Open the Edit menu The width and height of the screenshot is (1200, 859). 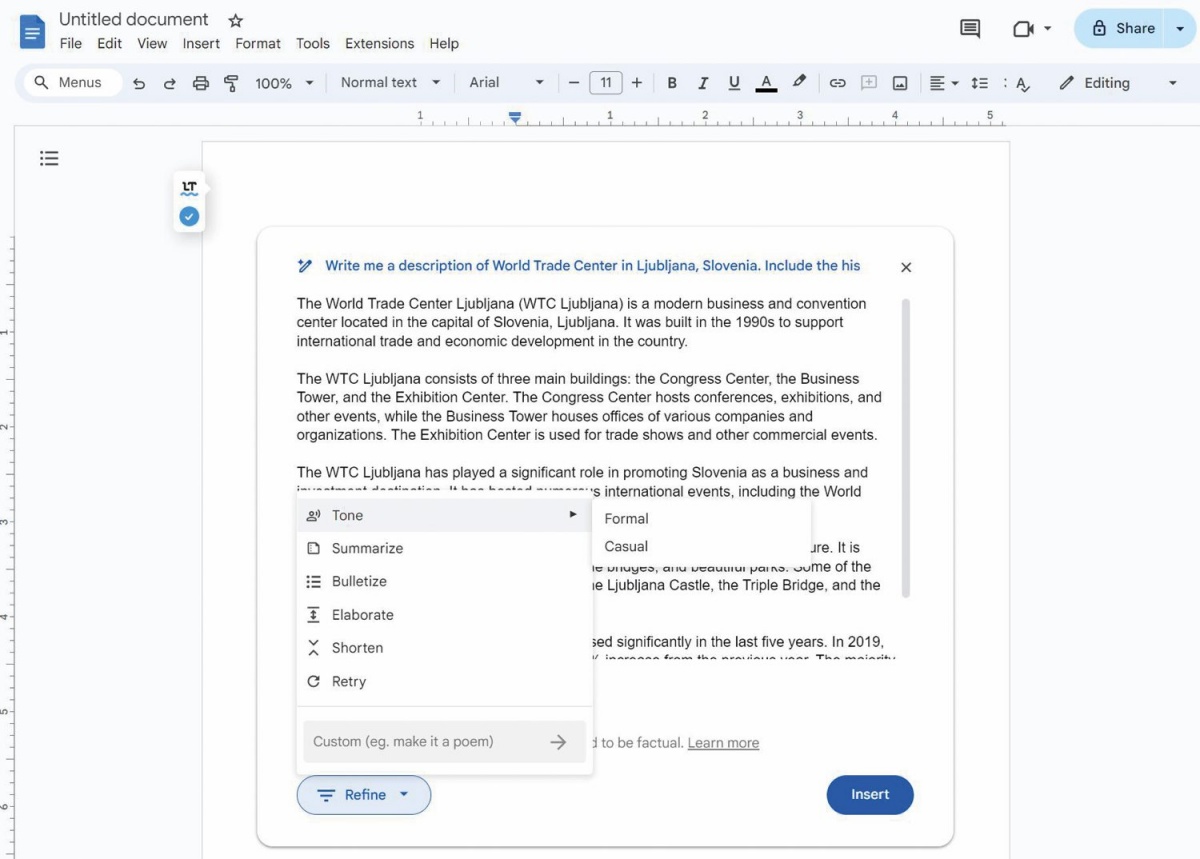click(x=110, y=44)
